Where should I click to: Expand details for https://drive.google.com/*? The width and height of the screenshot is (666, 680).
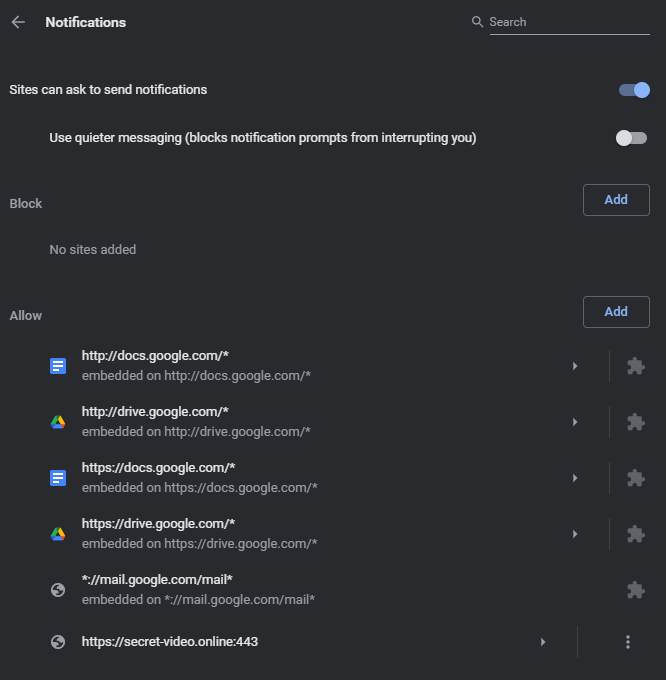tap(575, 534)
